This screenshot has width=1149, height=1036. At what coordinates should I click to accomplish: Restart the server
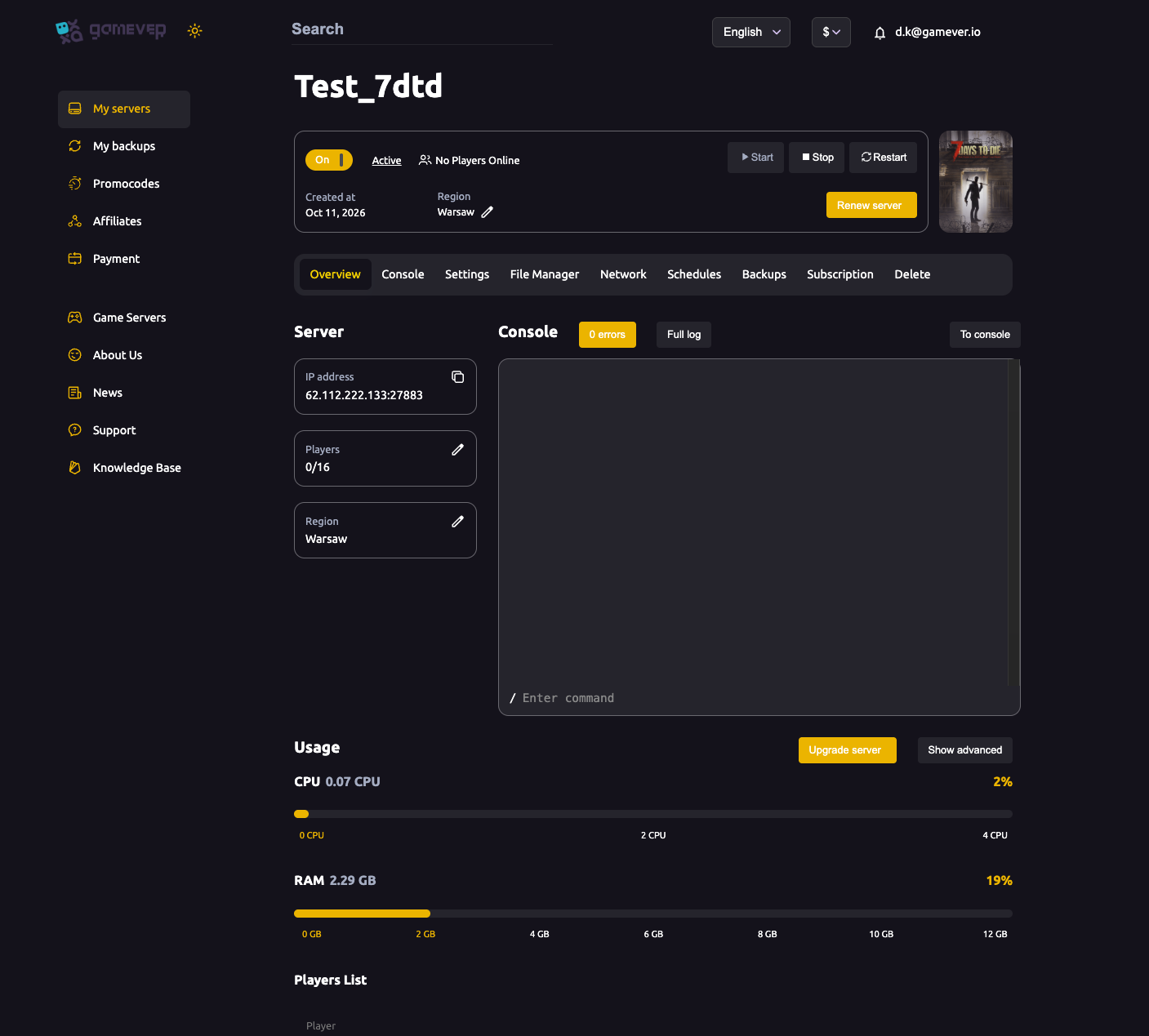coord(884,158)
